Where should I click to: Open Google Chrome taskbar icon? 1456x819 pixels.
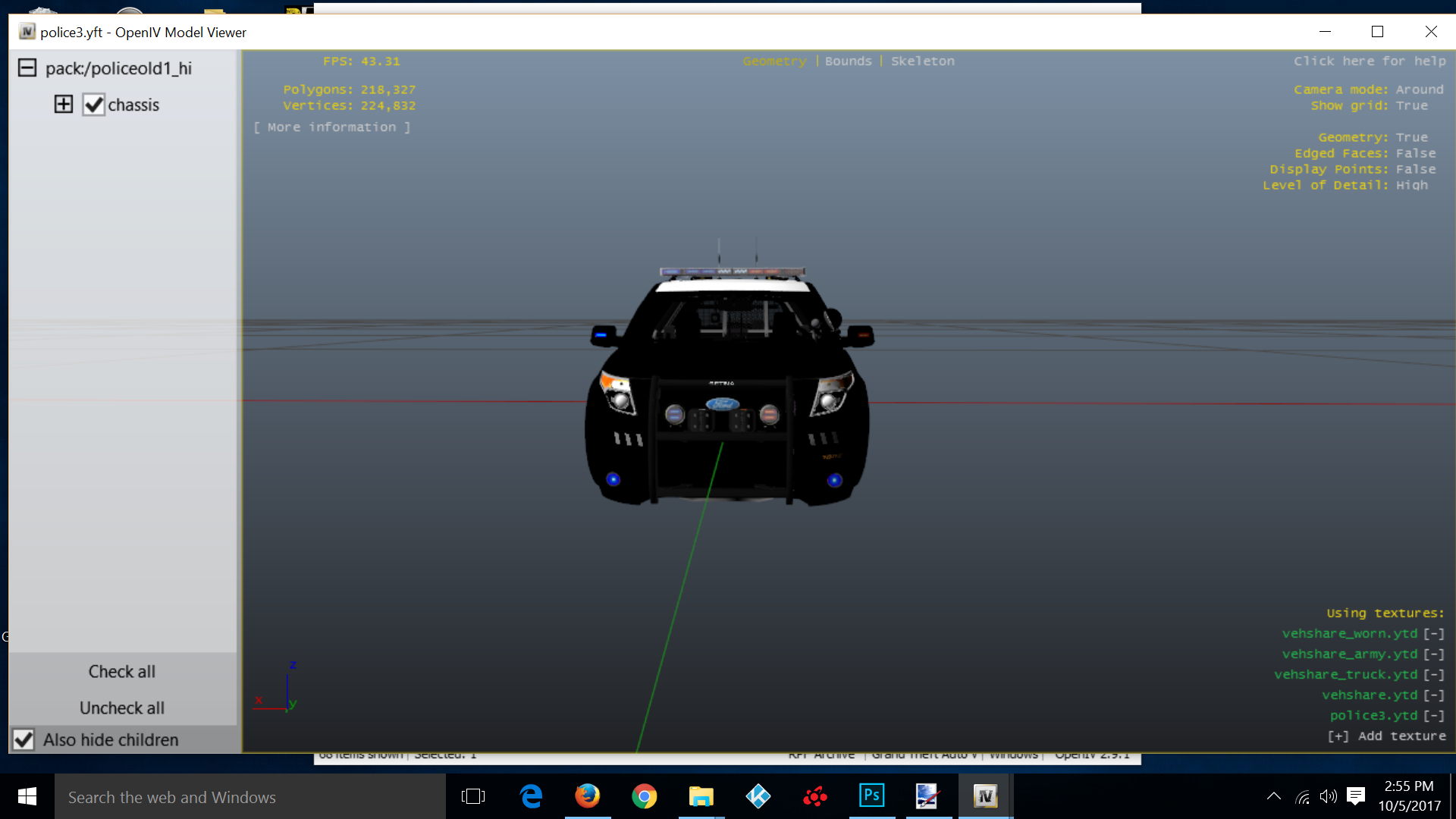[644, 796]
